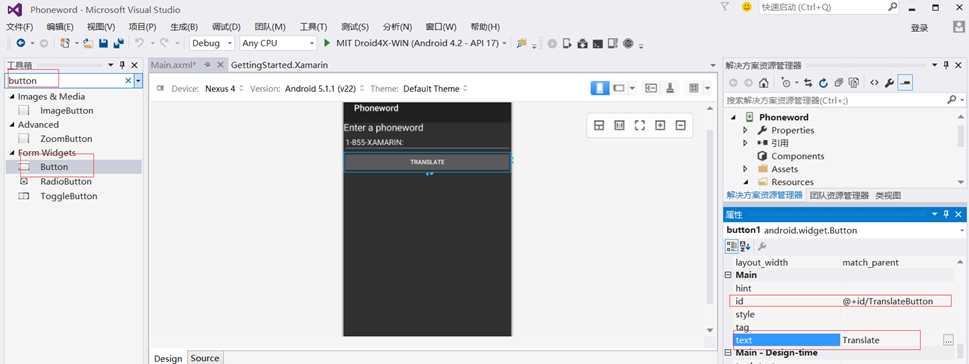The width and height of the screenshot is (969, 364).
Task: Expand the Assets folder node
Action: [745, 169]
